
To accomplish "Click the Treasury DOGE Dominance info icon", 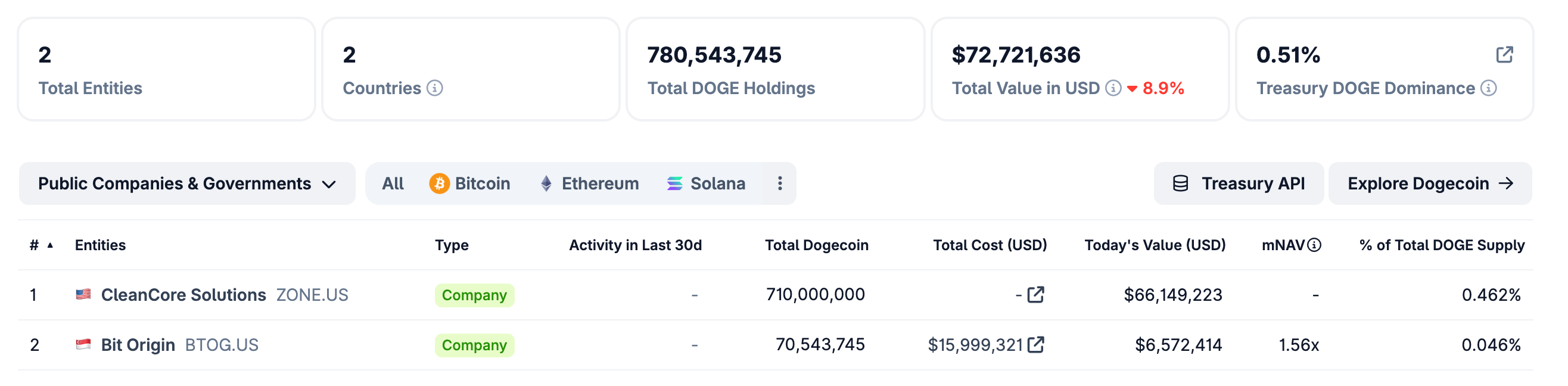I will (x=1488, y=88).
